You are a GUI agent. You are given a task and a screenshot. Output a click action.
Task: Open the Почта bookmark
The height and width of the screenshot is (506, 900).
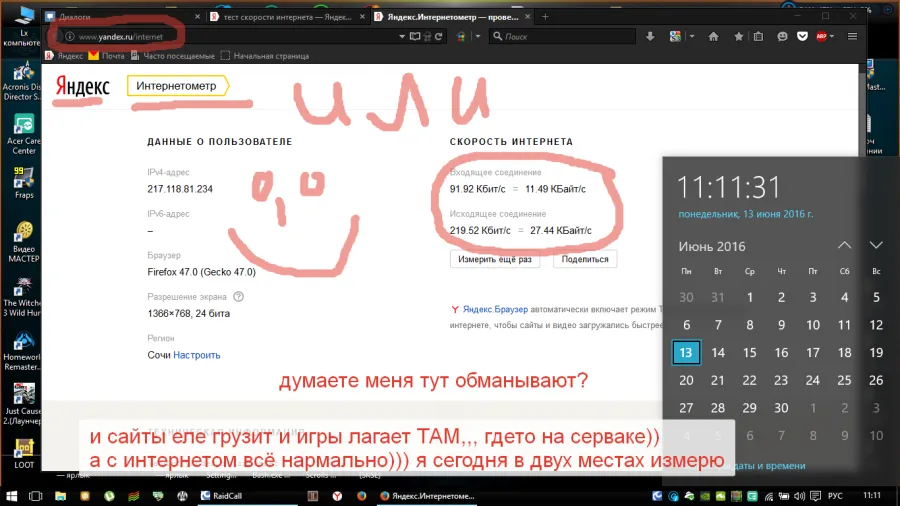(107, 56)
